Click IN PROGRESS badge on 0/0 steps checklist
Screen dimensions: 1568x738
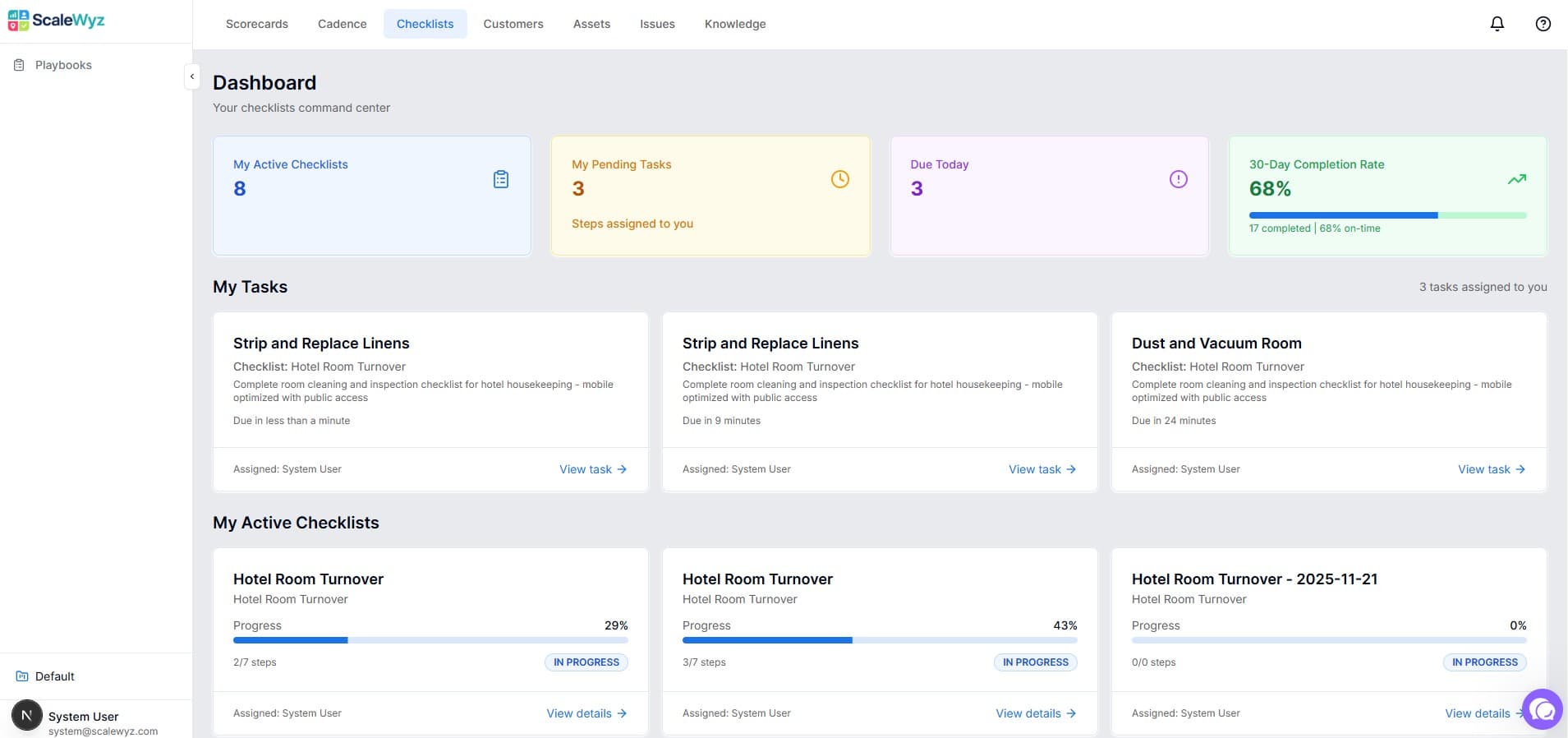(x=1485, y=662)
